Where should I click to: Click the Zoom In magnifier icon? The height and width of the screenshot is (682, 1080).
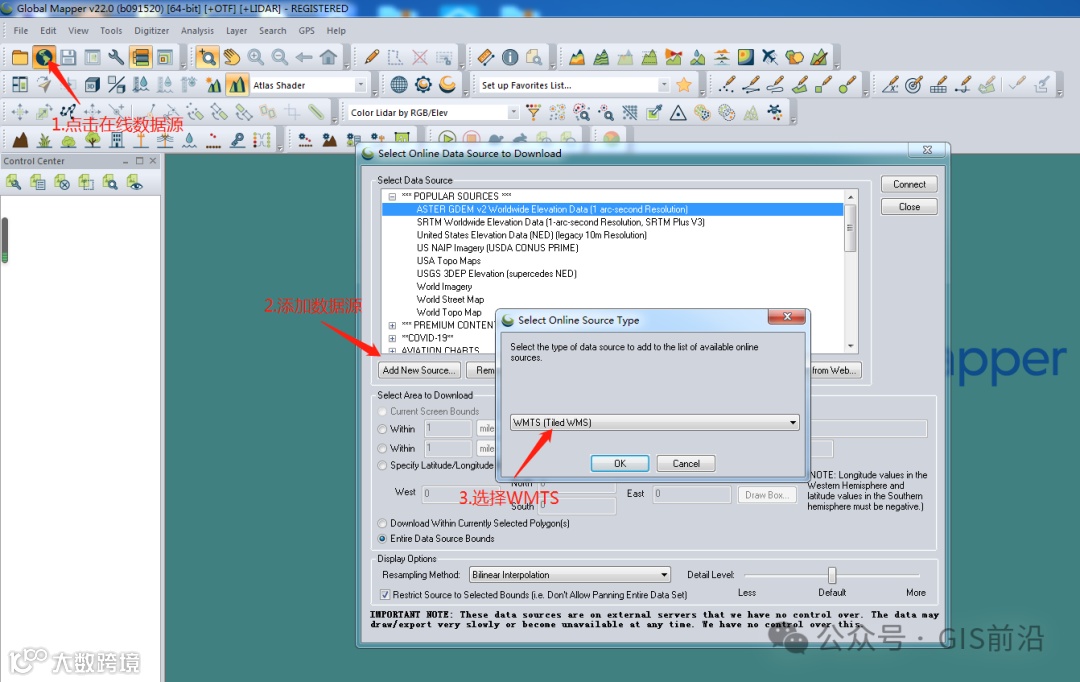(x=256, y=57)
